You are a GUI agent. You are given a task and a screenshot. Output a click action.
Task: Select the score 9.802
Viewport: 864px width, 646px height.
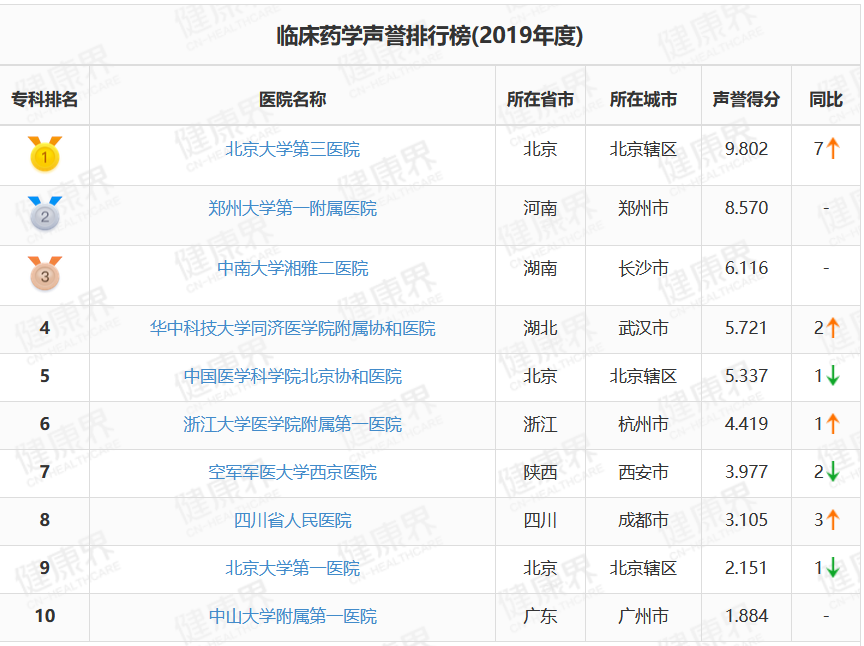746,149
